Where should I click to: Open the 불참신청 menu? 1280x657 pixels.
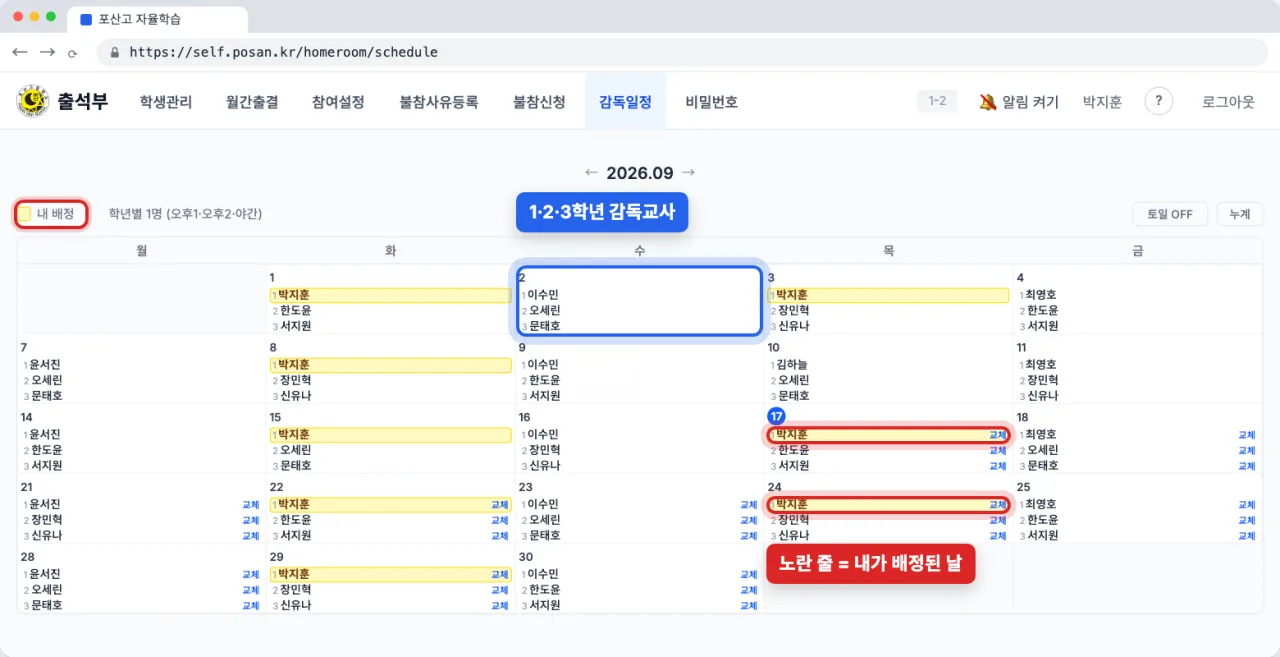[x=539, y=101]
